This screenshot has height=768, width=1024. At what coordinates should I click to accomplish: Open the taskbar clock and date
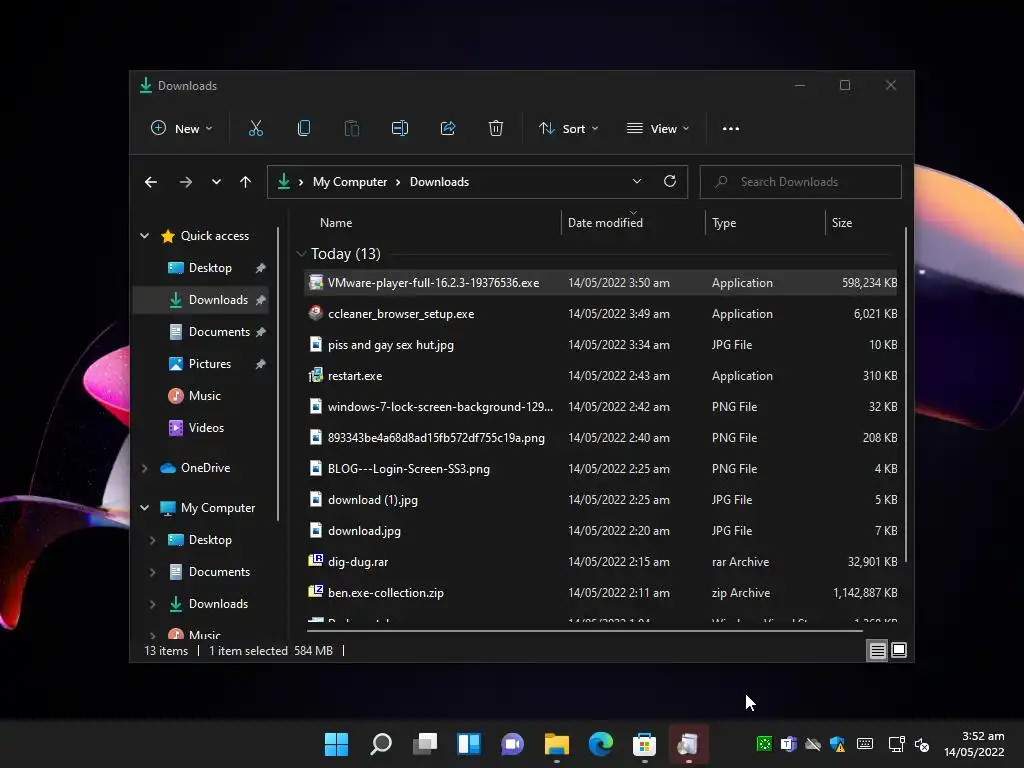coord(974,744)
